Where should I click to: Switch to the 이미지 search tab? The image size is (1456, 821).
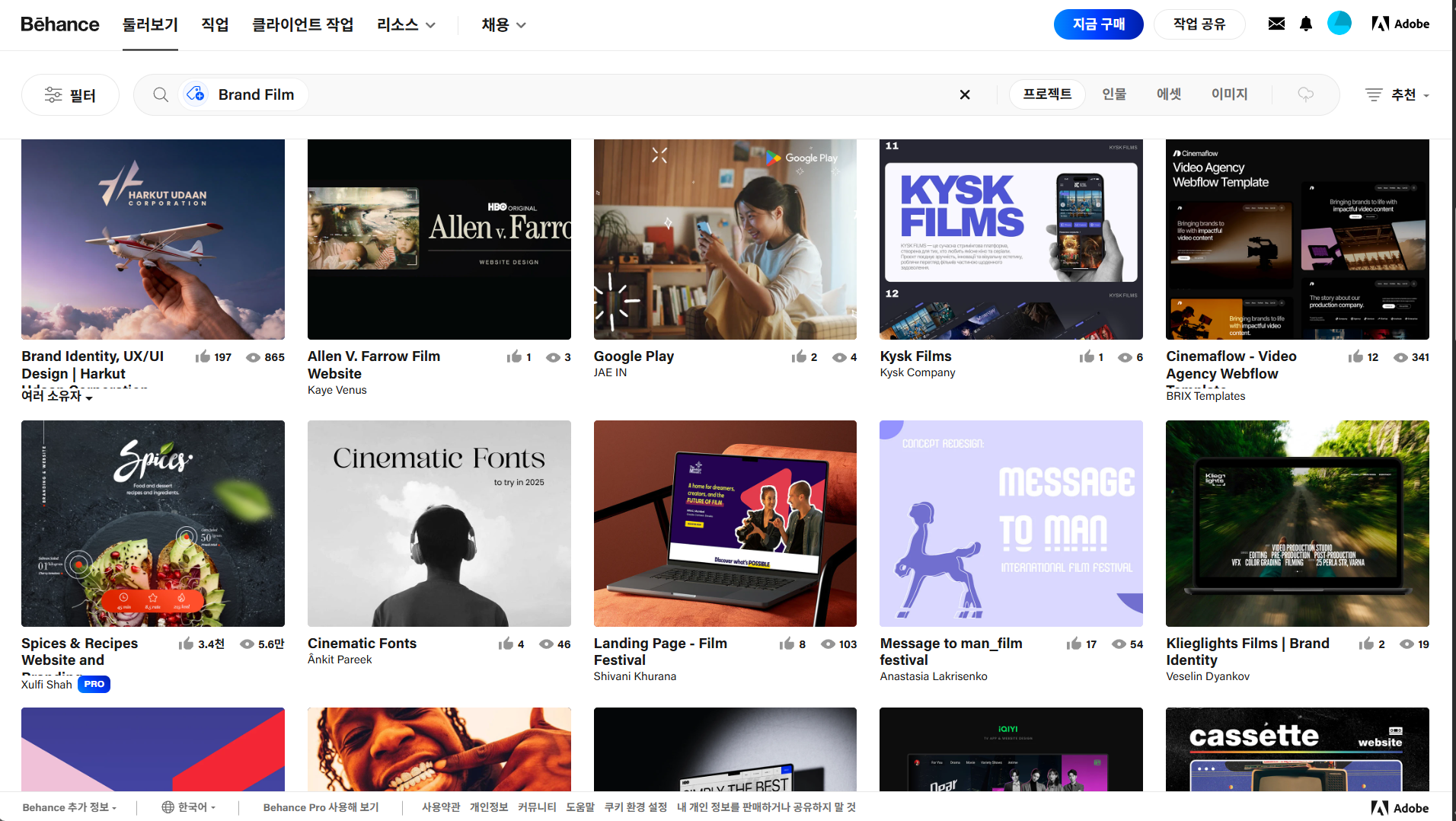pos(1230,94)
